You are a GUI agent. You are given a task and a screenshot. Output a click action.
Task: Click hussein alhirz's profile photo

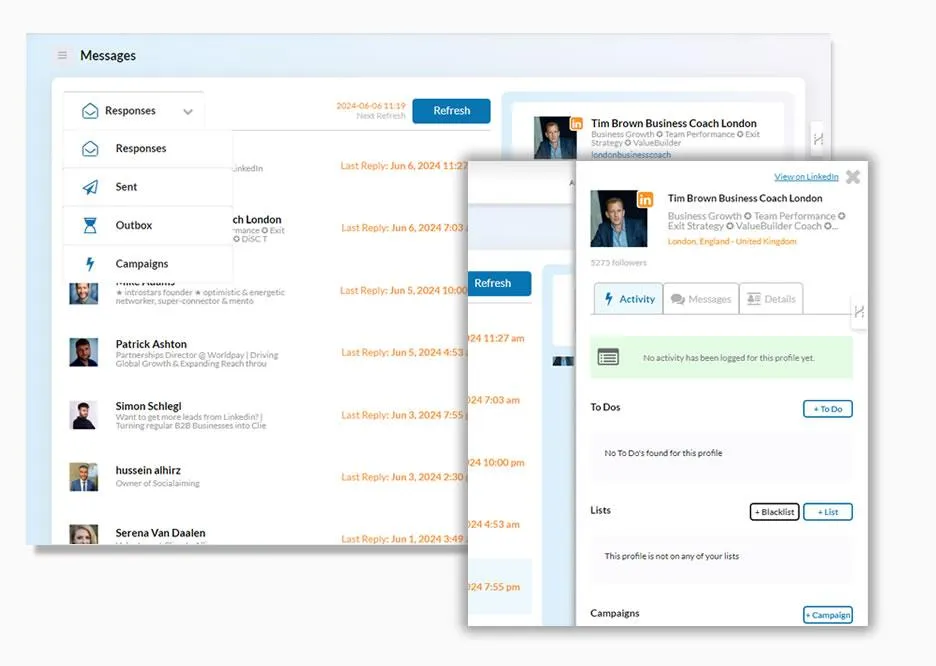84,477
